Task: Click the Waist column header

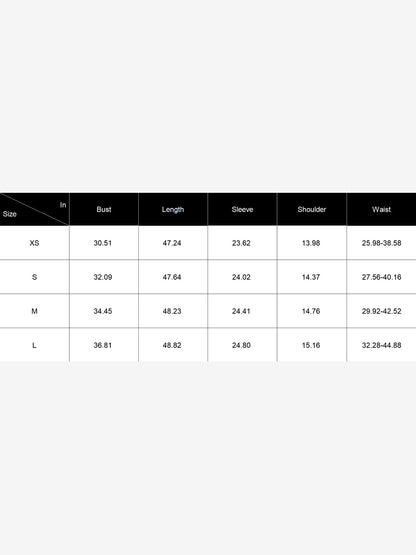Action: click(381, 209)
